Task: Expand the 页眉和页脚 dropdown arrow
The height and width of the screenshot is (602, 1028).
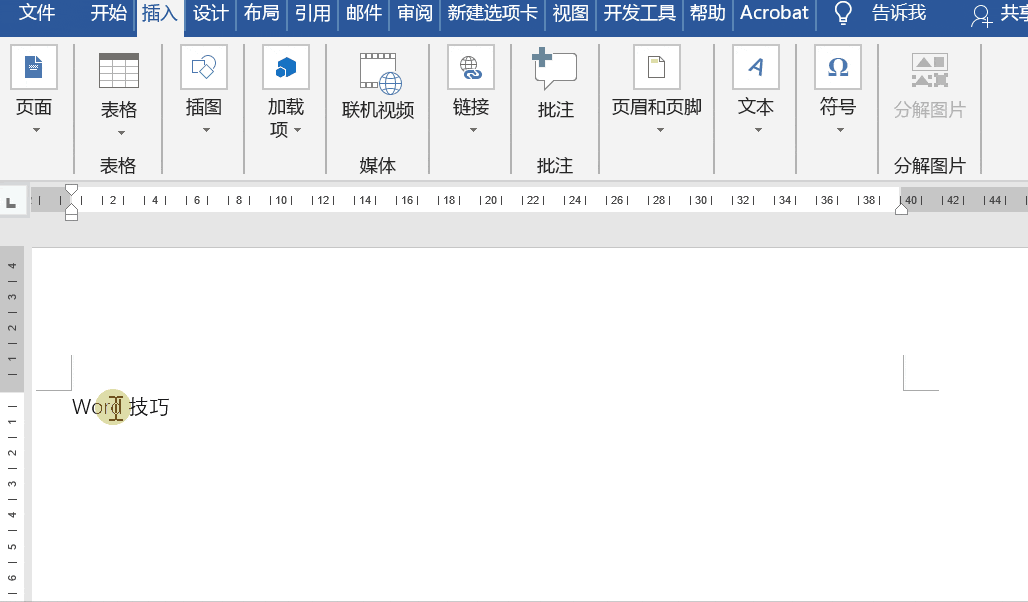Action: tap(657, 130)
